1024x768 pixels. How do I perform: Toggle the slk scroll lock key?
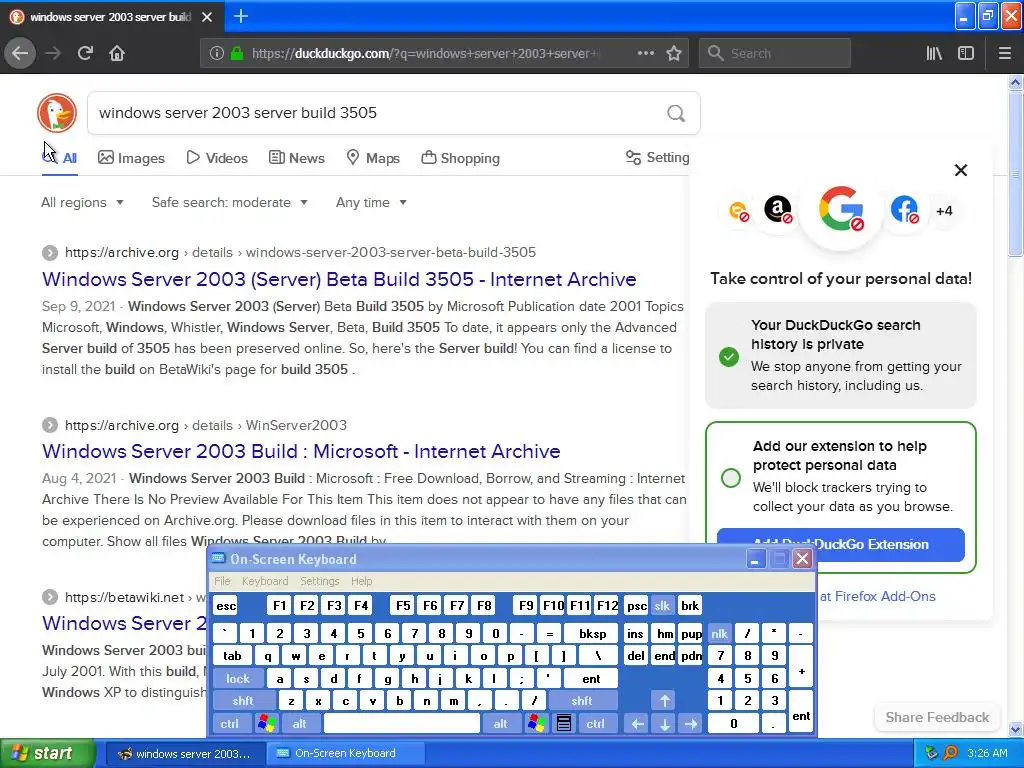(662, 605)
